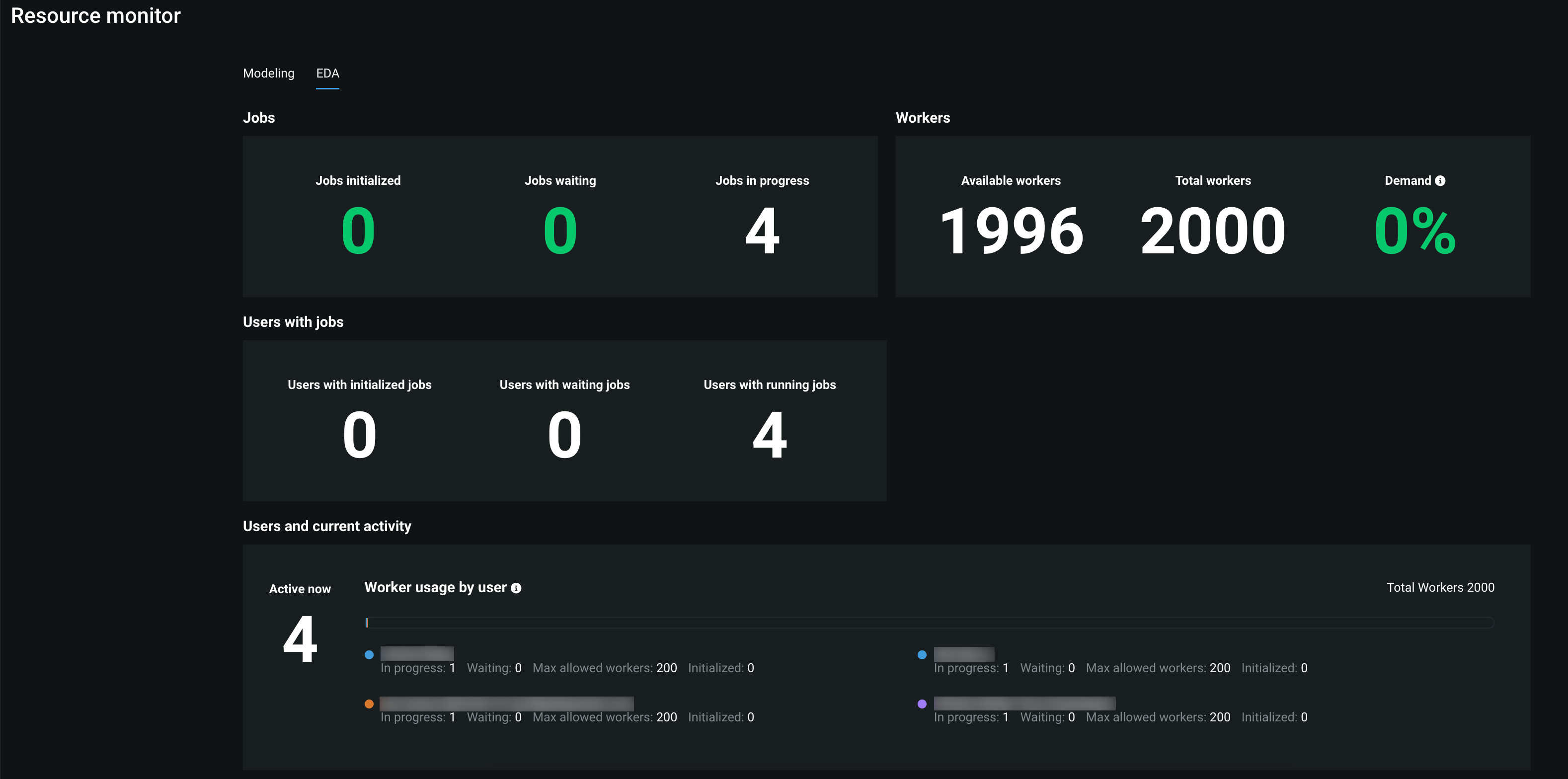Click the Available workers value 1996
Viewport: 1568px width, 779px height.
[1011, 231]
